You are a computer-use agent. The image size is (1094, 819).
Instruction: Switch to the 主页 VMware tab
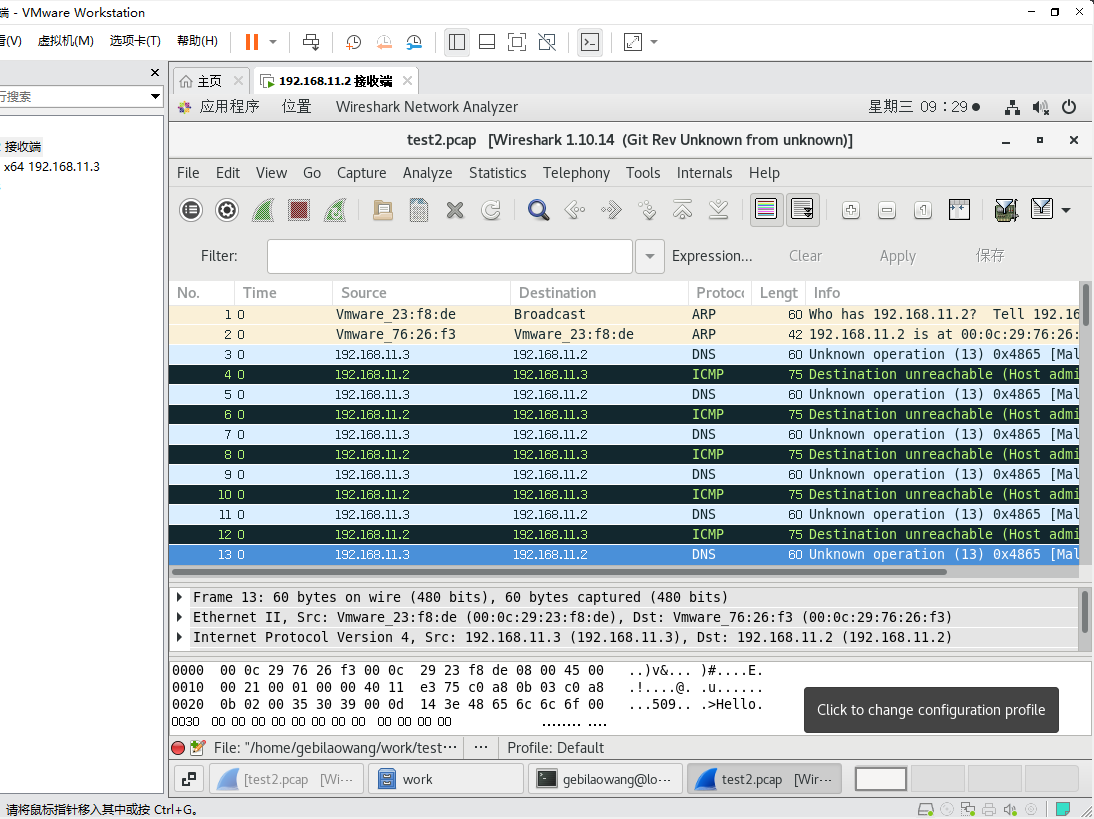pos(209,81)
